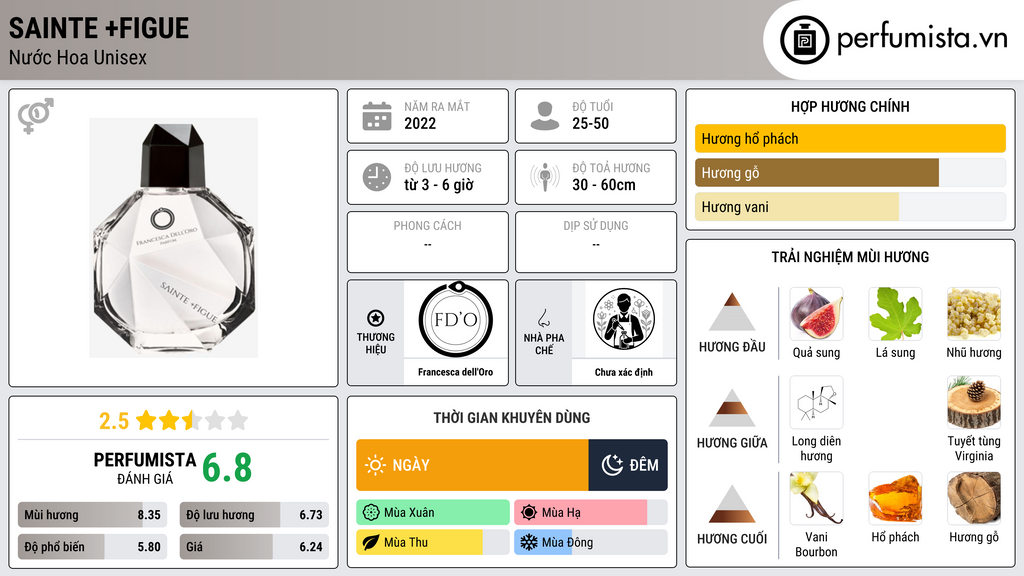Click the Quả sung fig fruit image
This screenshot has width=1024, height=576.
point(816,314)
